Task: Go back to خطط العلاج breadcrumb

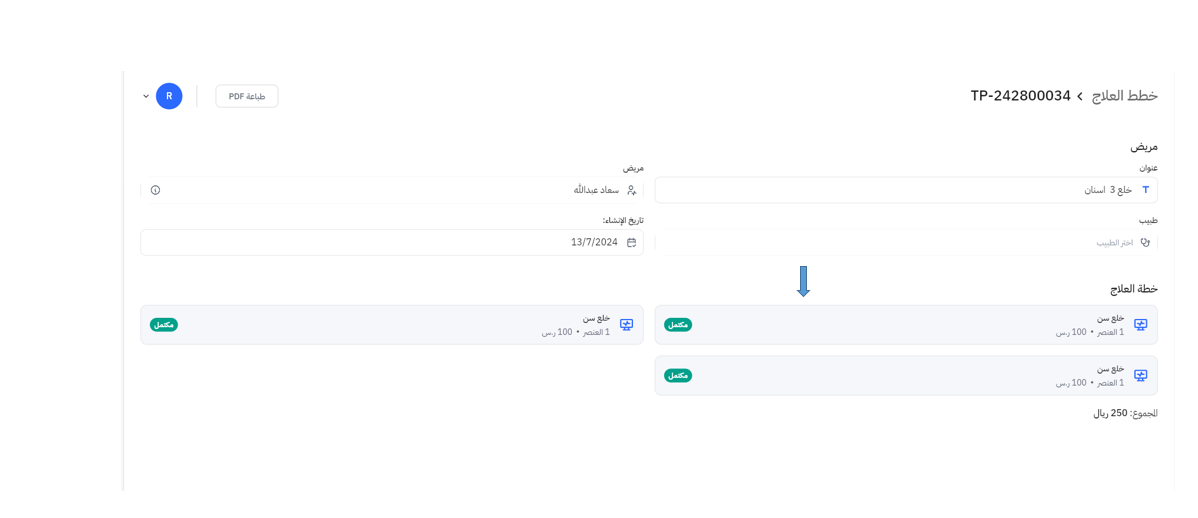Action: pyautogui.click(x=1125, y=96)
